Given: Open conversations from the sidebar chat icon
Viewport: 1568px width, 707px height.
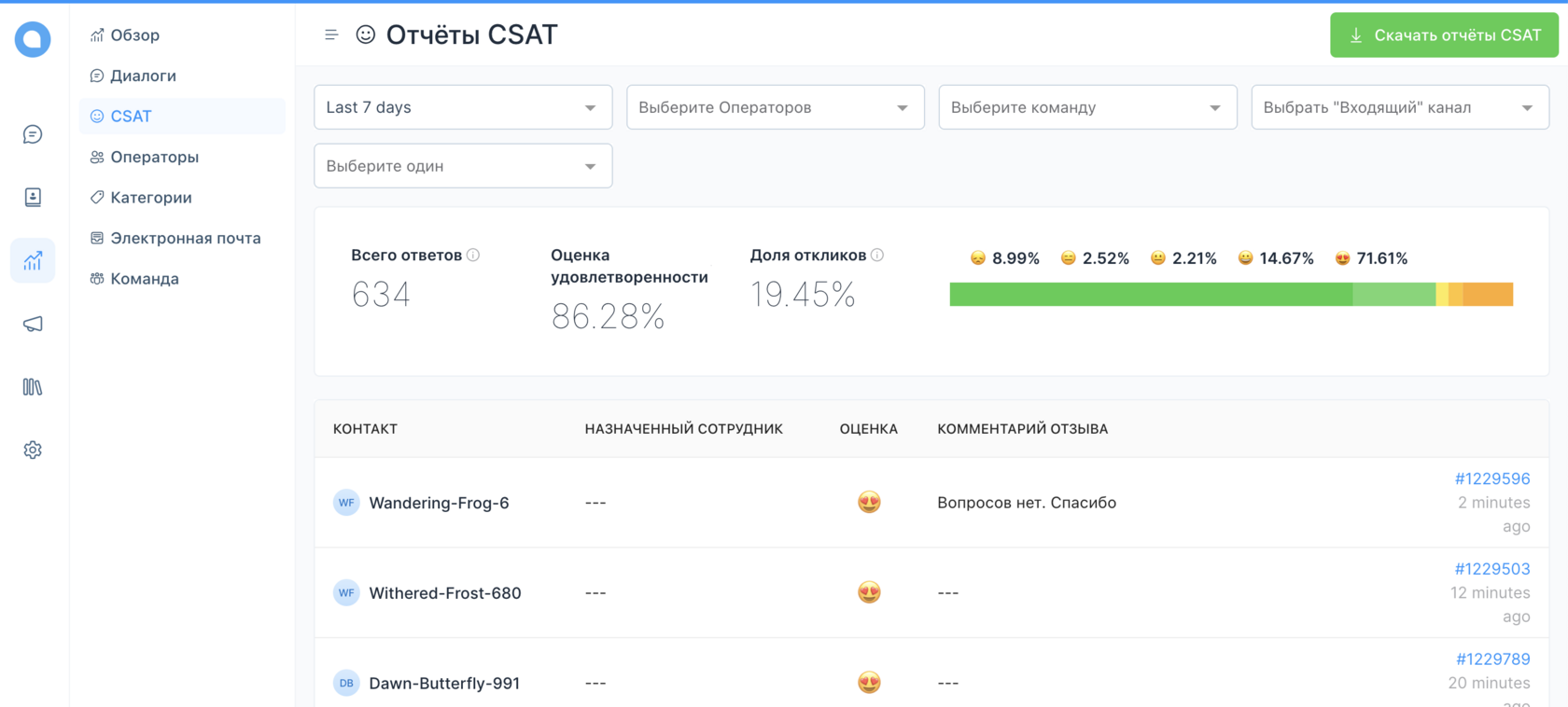Looking at the screenshot, I should 33,134.
